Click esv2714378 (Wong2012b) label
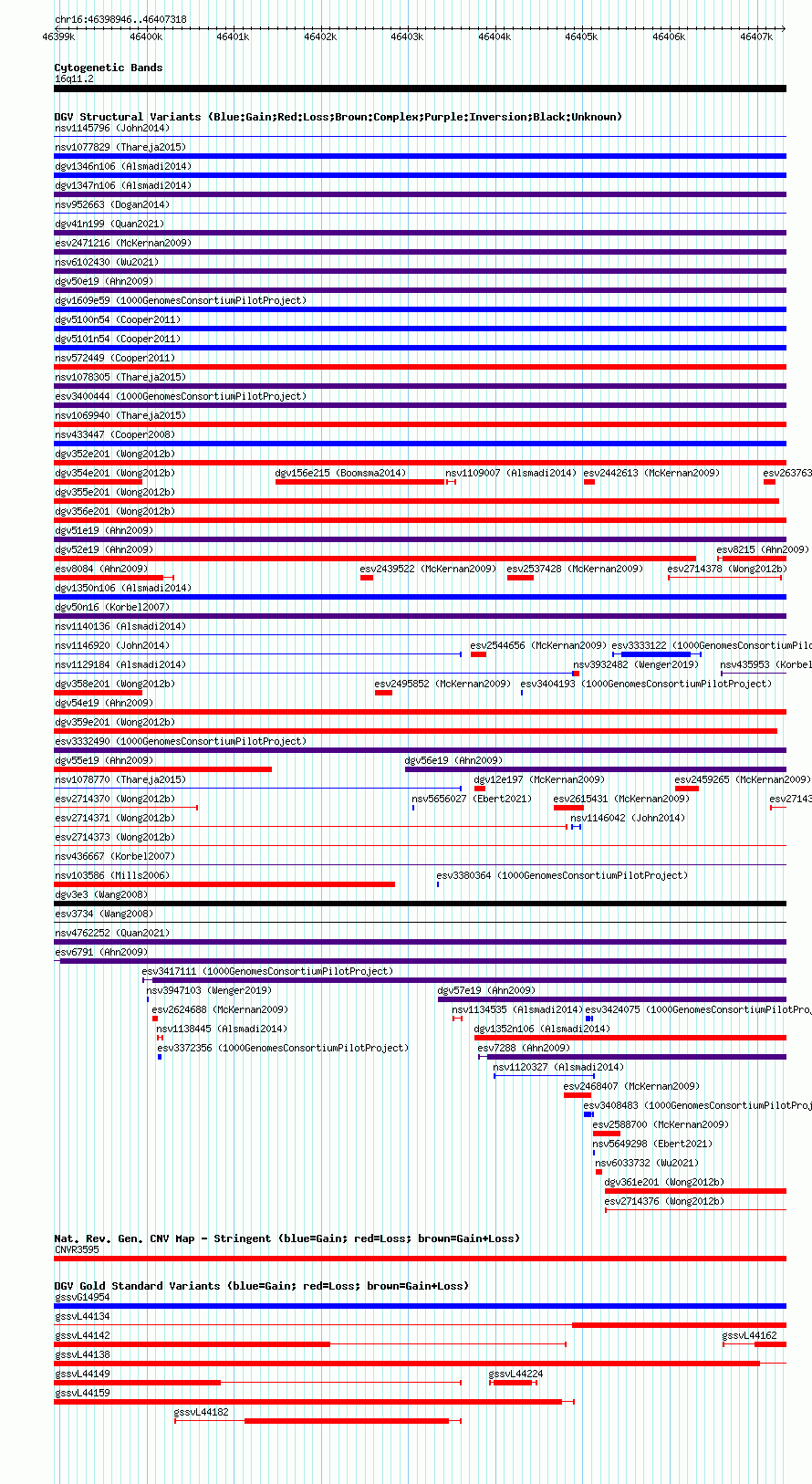The height and width of the screenshot is (1484, 812). coord(726,569)
